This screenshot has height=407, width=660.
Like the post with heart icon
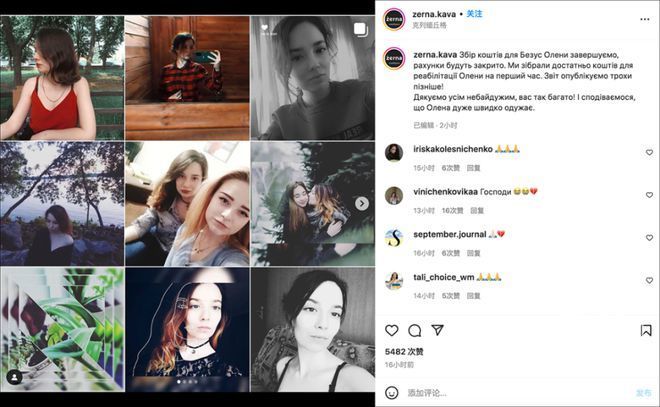pyautogui.click(x=391, y=330)
